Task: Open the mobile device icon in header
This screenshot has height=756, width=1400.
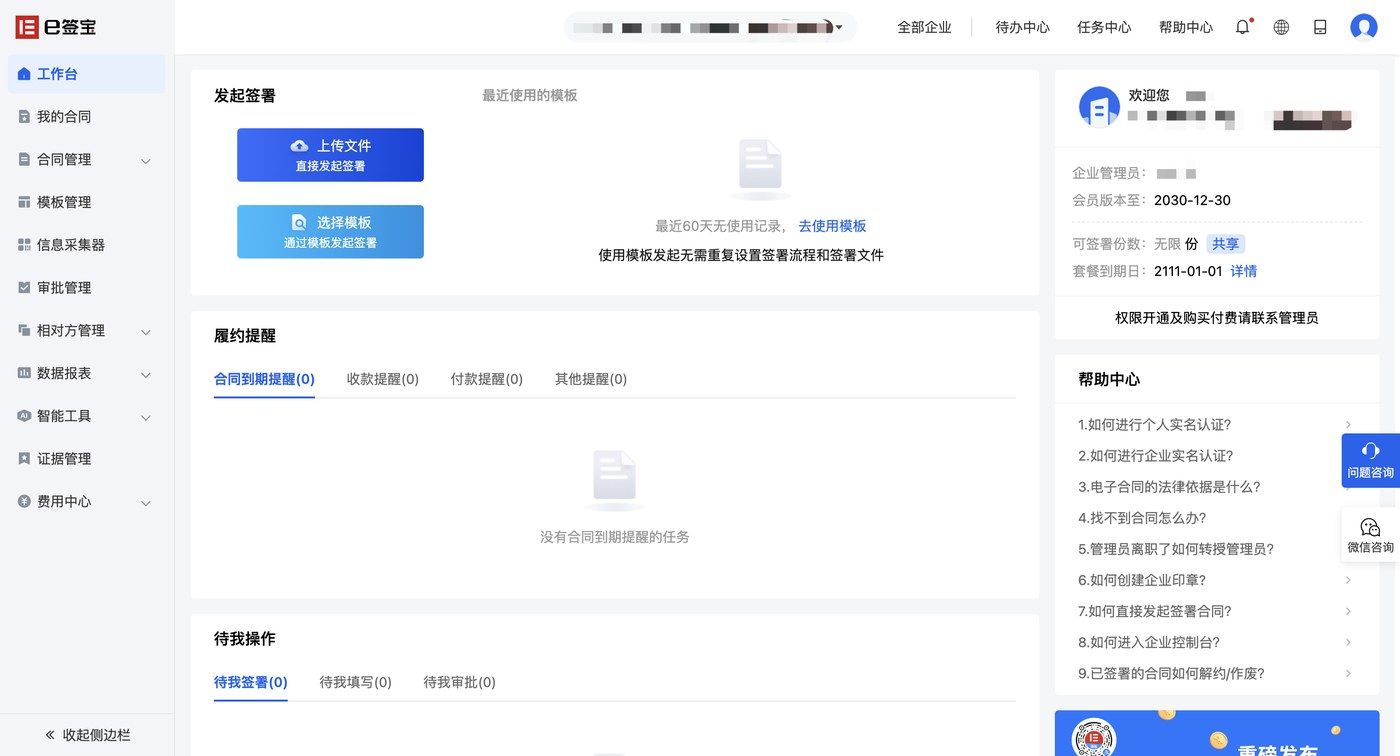Action: [x=1320, y=27]
